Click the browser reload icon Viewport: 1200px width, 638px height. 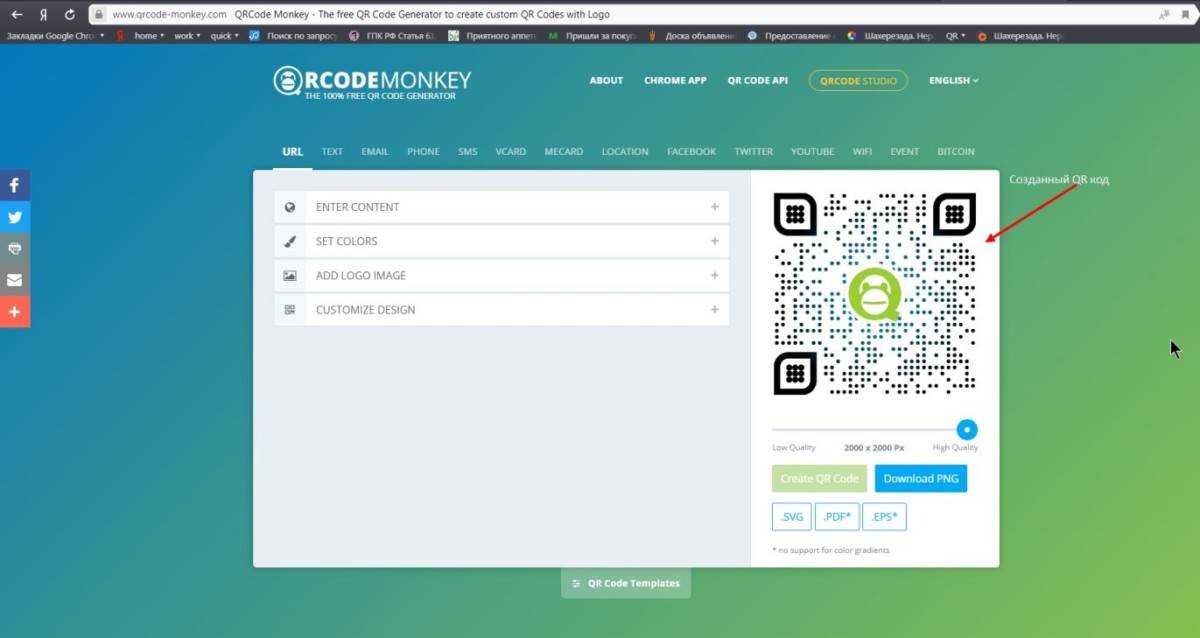(69, 15)
